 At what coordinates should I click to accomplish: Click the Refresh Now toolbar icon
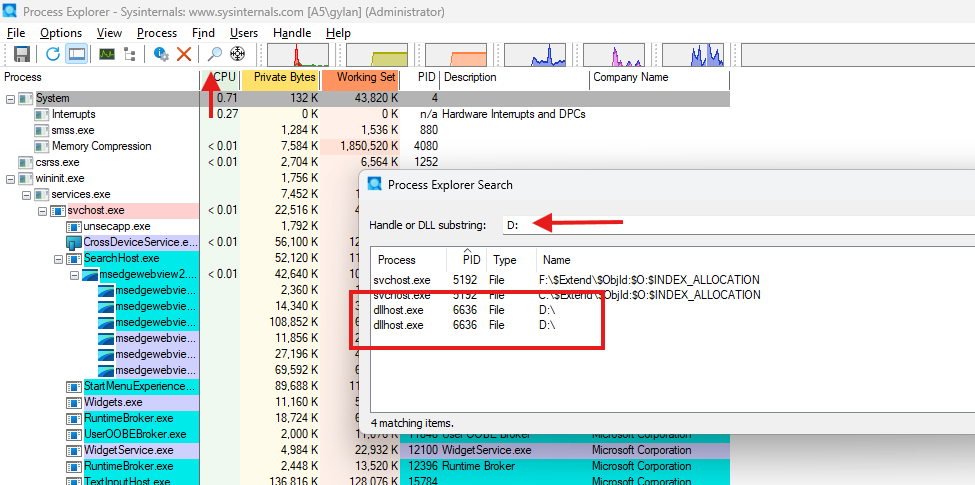pyautogui.click(x=52, y=54)
